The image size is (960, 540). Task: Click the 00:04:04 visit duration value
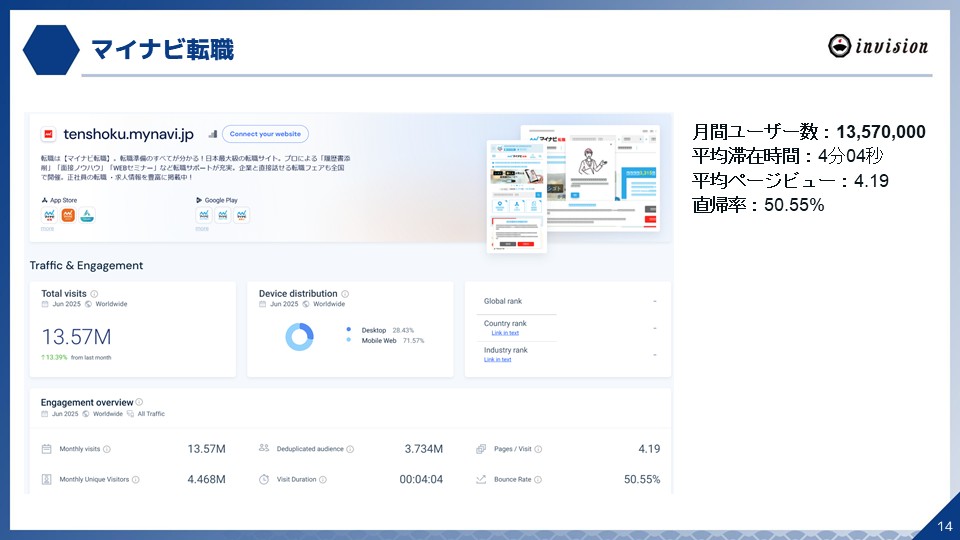click(x=421, y=479)
